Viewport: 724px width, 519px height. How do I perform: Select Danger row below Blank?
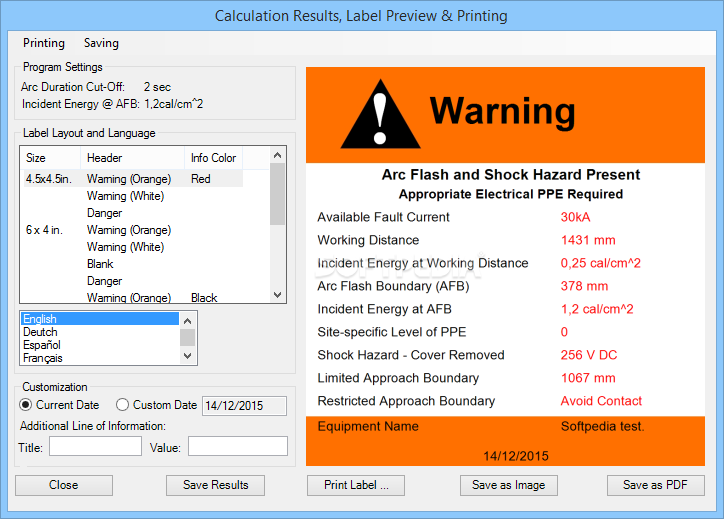tap(105, 281)
